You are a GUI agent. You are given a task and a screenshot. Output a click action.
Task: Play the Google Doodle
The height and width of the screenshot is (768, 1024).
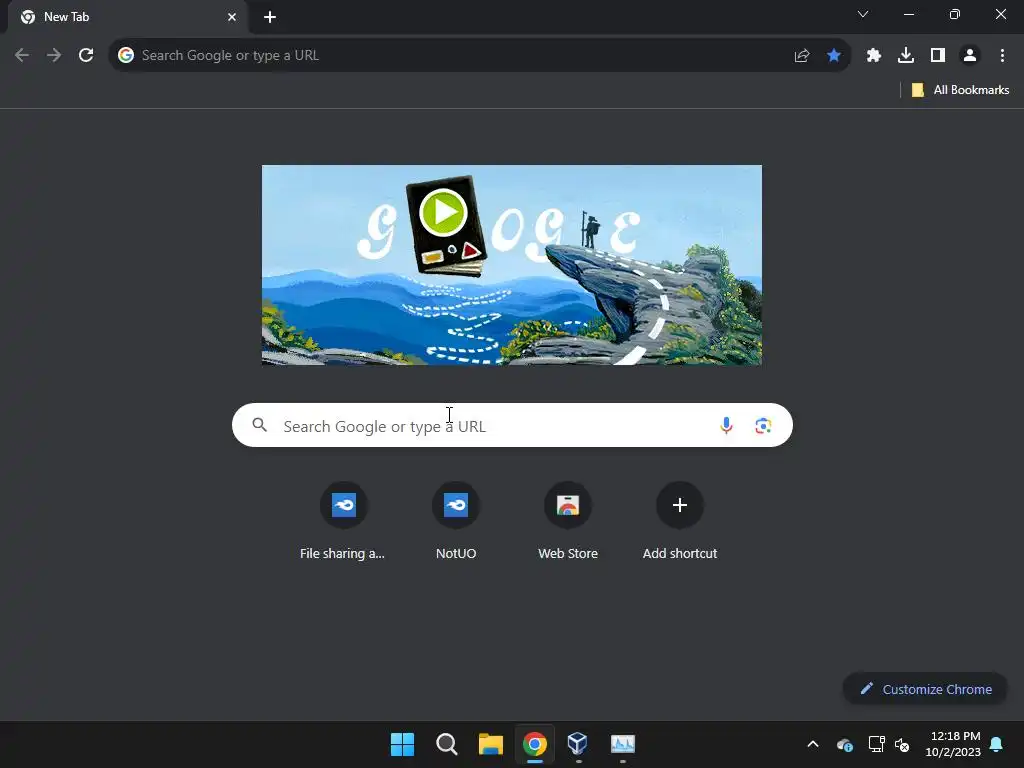coord(443,212)
